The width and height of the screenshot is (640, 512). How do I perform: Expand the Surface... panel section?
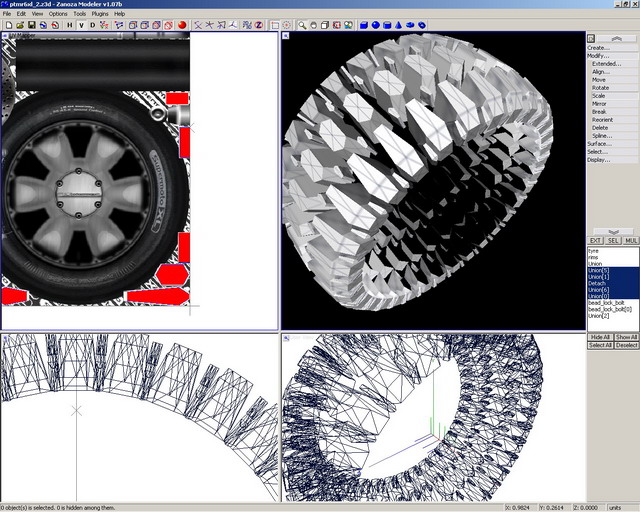598,143
